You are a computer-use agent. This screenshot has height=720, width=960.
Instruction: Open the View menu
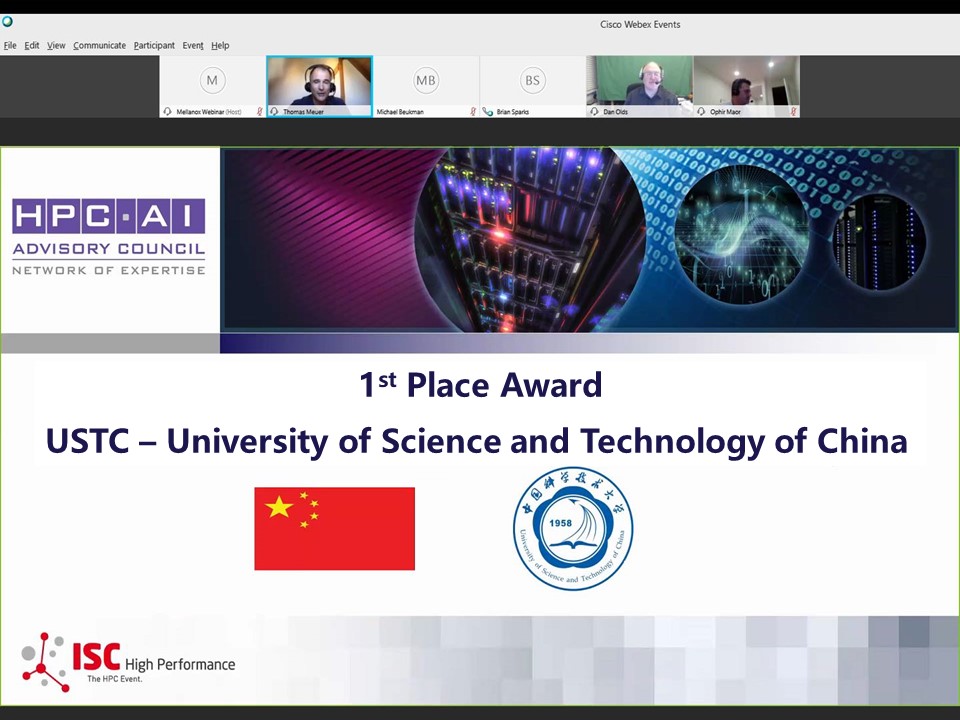point(56,45)
